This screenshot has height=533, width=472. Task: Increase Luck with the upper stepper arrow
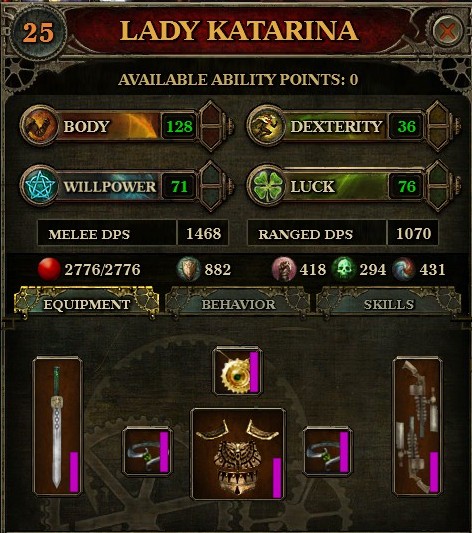[x=438, y=174]
